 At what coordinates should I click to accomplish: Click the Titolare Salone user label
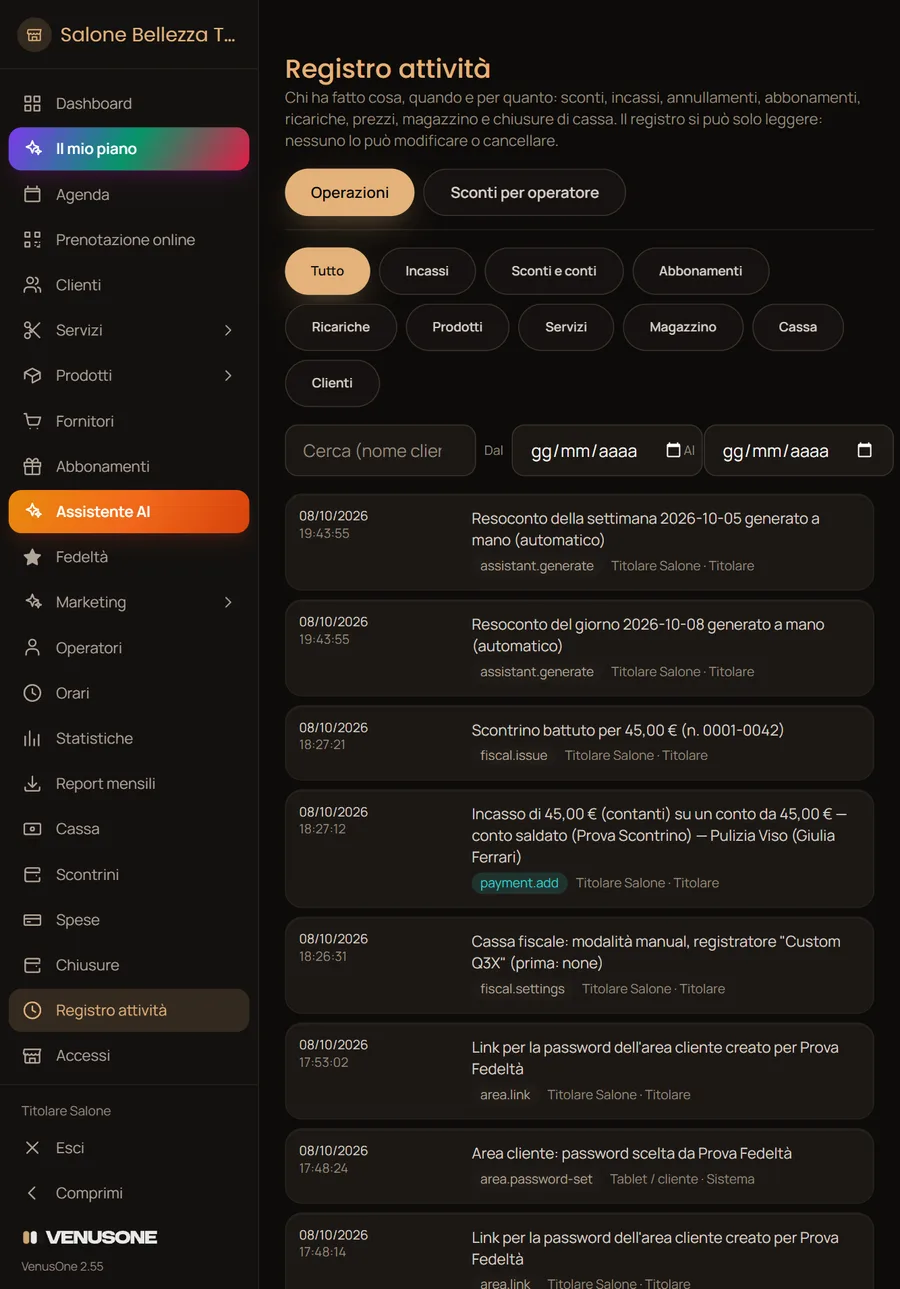click(x=66, y=1111)
